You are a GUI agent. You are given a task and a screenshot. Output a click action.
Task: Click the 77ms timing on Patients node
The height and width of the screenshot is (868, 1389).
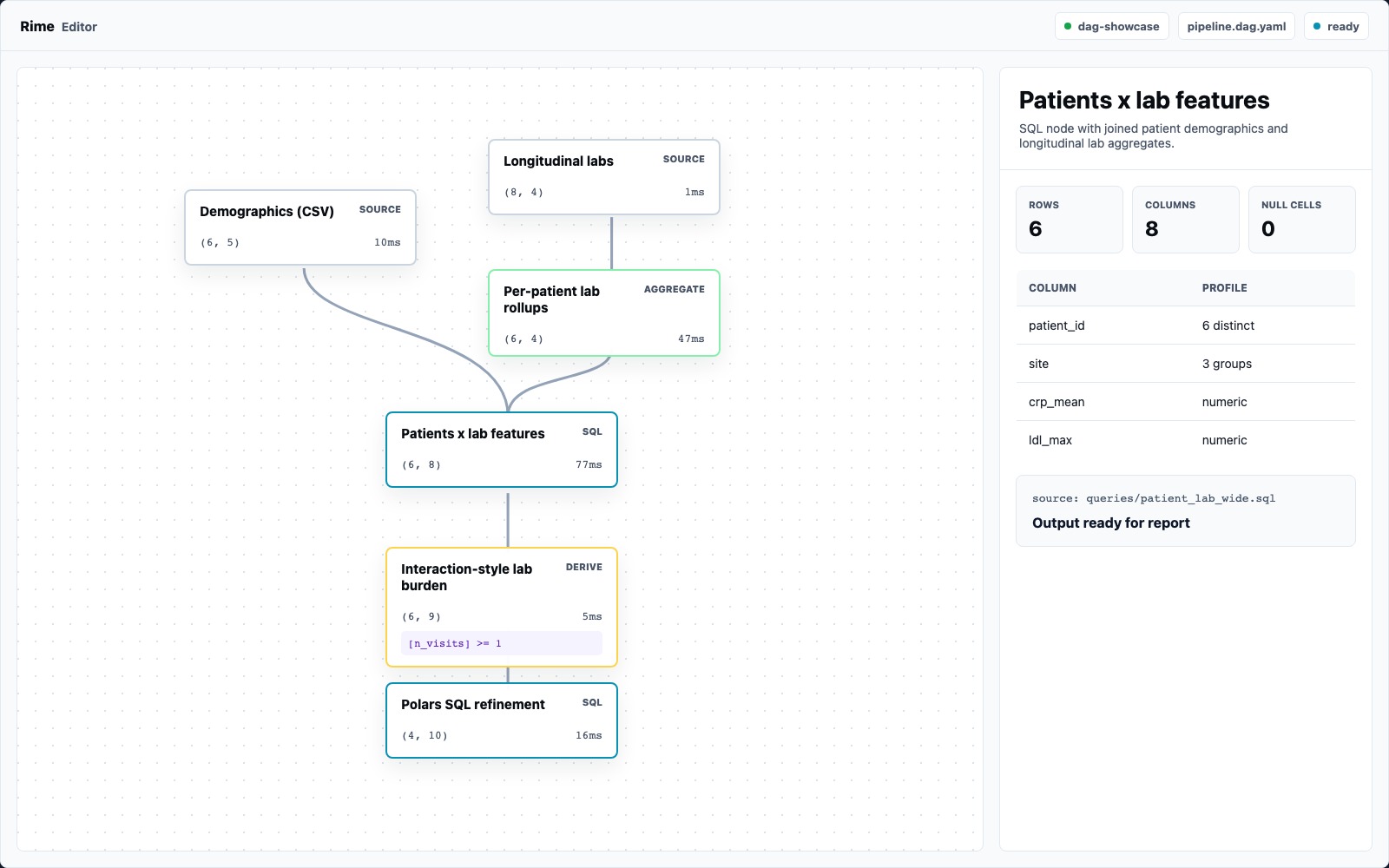click(x=589, y=464)
